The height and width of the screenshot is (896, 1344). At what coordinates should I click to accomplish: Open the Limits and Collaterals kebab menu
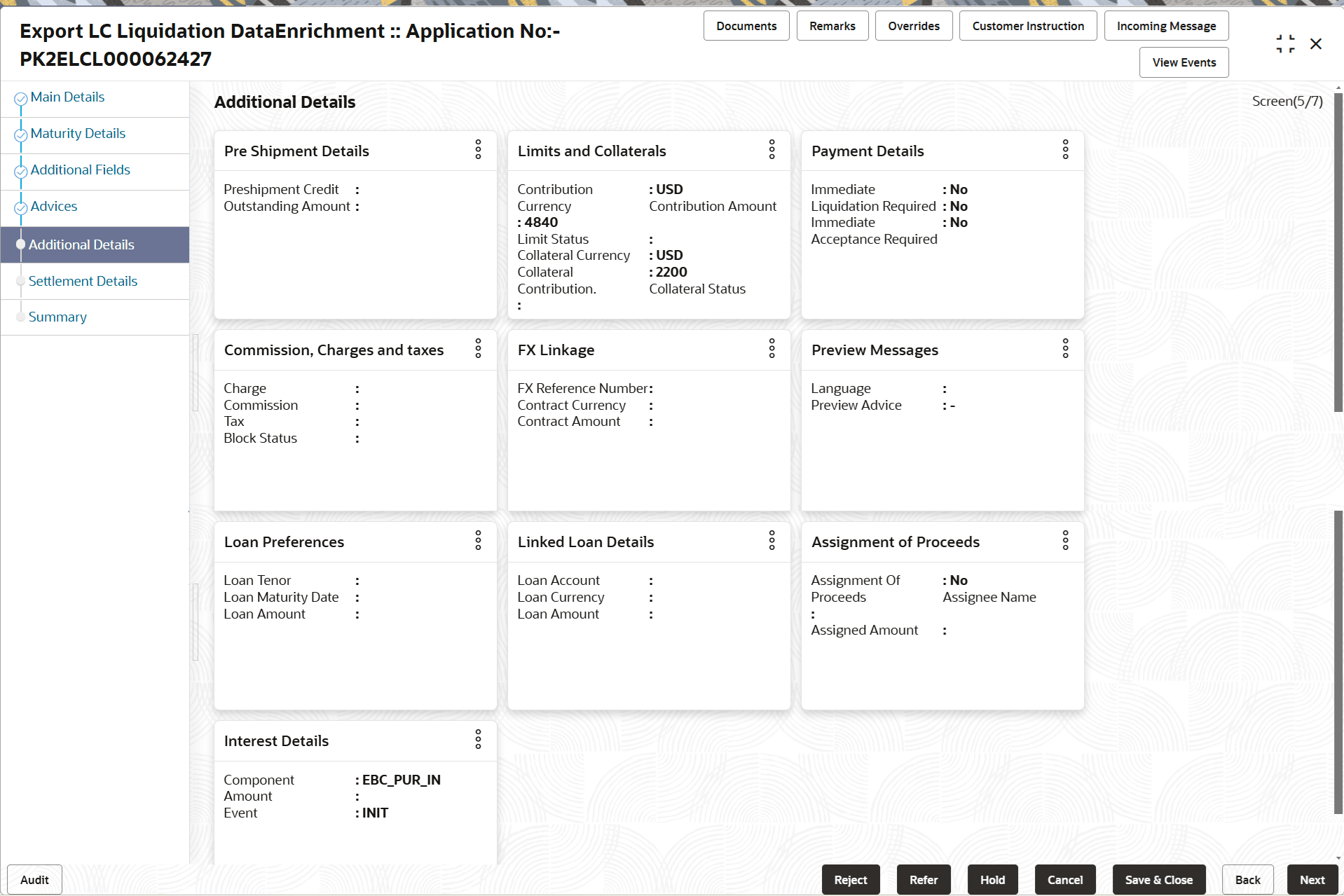(x=772, y=150)
